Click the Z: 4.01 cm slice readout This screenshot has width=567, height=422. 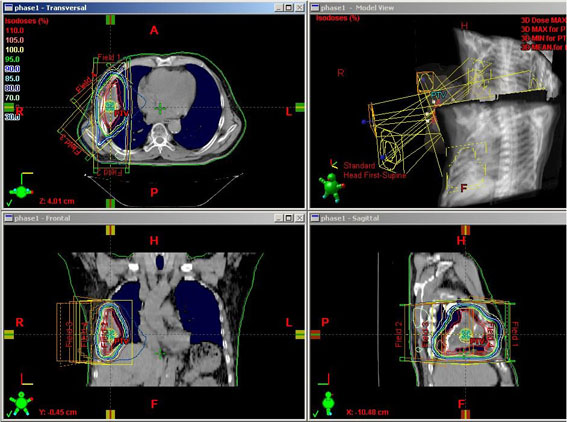57,201
